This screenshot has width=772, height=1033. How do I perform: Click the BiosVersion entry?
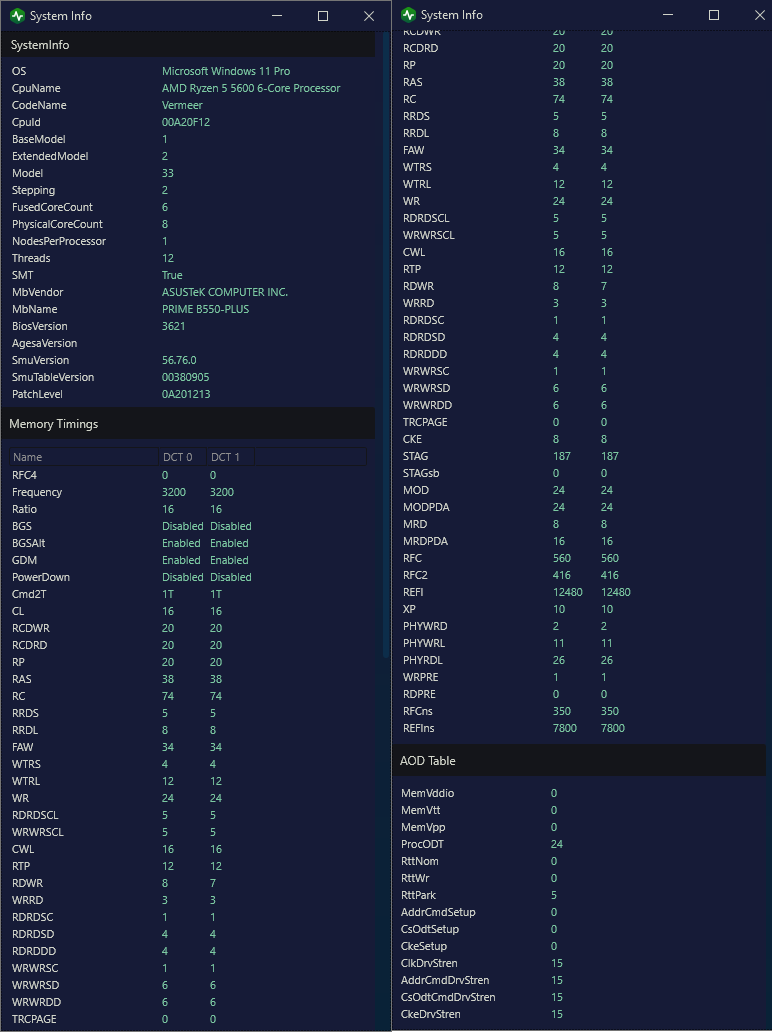[x=40, y=326]
